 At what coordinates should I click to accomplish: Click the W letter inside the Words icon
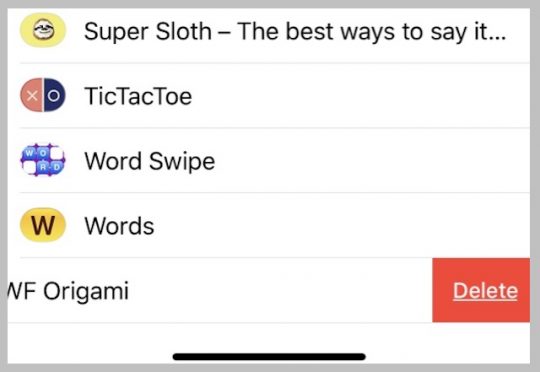[43, 226]
